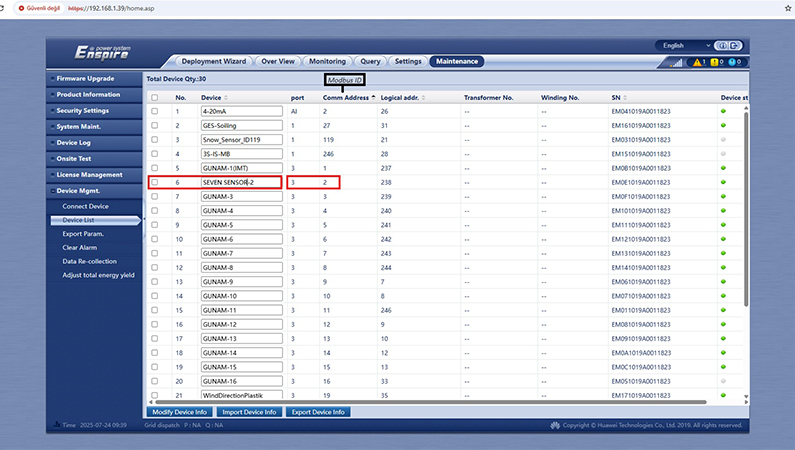Tick the checkbox for SEVEN SENSOR-2 row
The image size is (795, 450).
(154, 183)
